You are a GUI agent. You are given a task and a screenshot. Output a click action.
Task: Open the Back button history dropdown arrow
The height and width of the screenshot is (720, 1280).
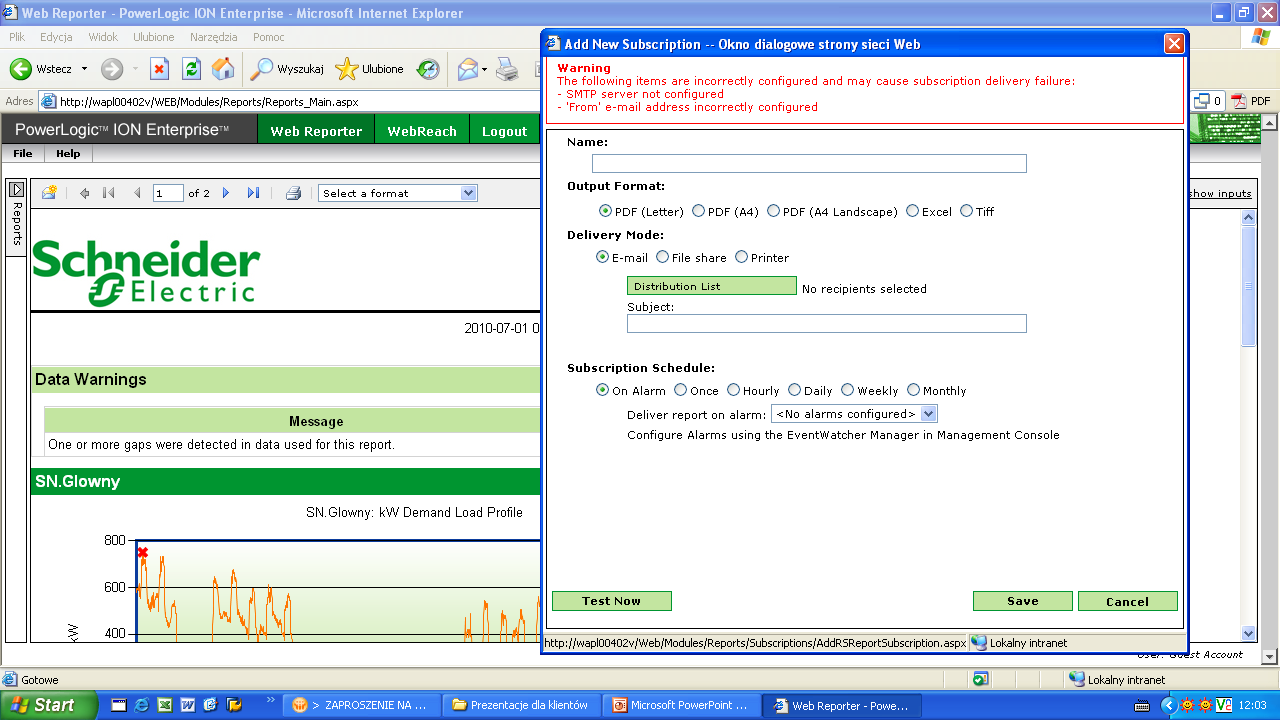pyautogui.click(x=84, y=69)
